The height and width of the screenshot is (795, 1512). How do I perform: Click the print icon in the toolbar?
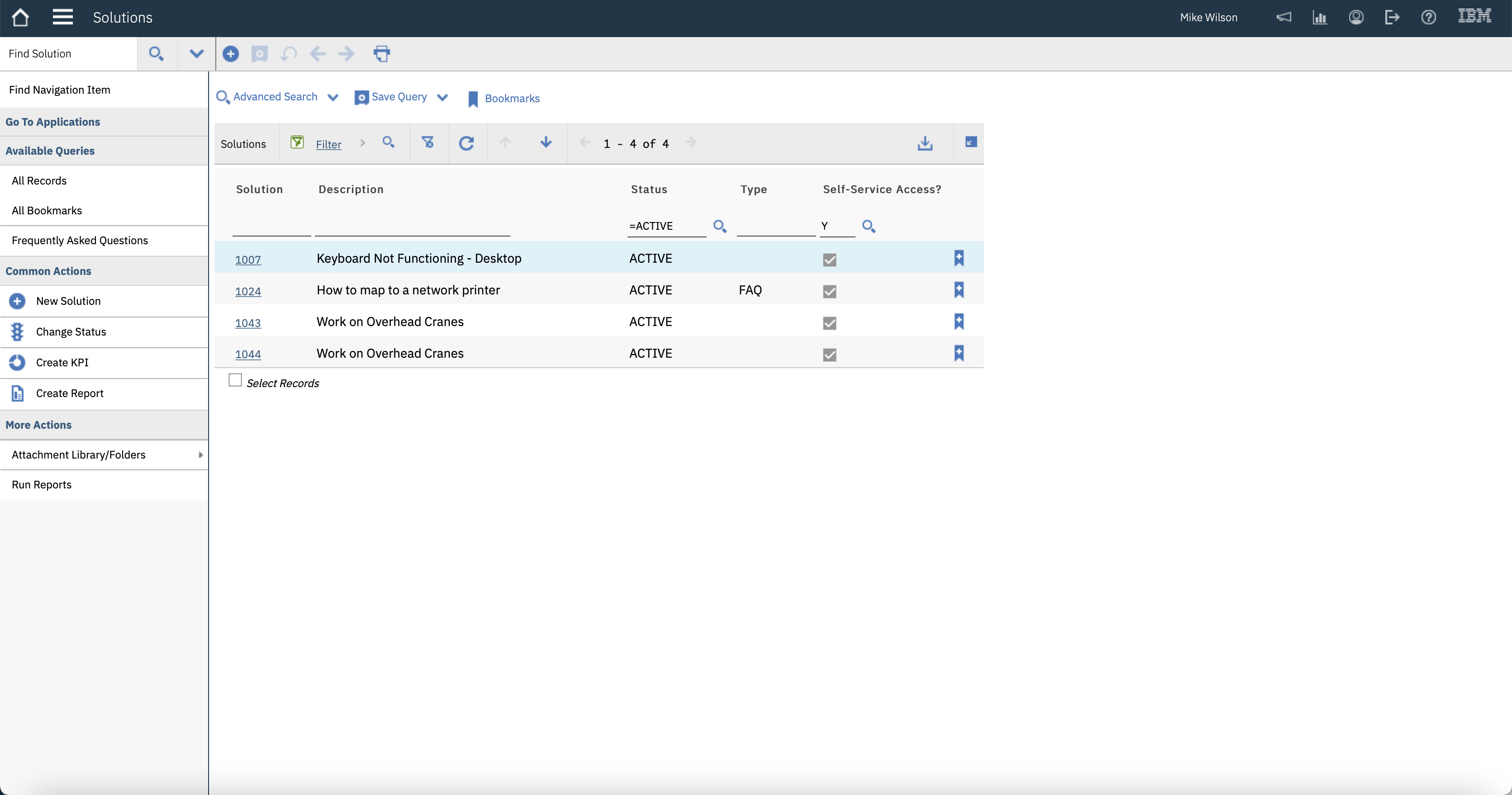381,54
